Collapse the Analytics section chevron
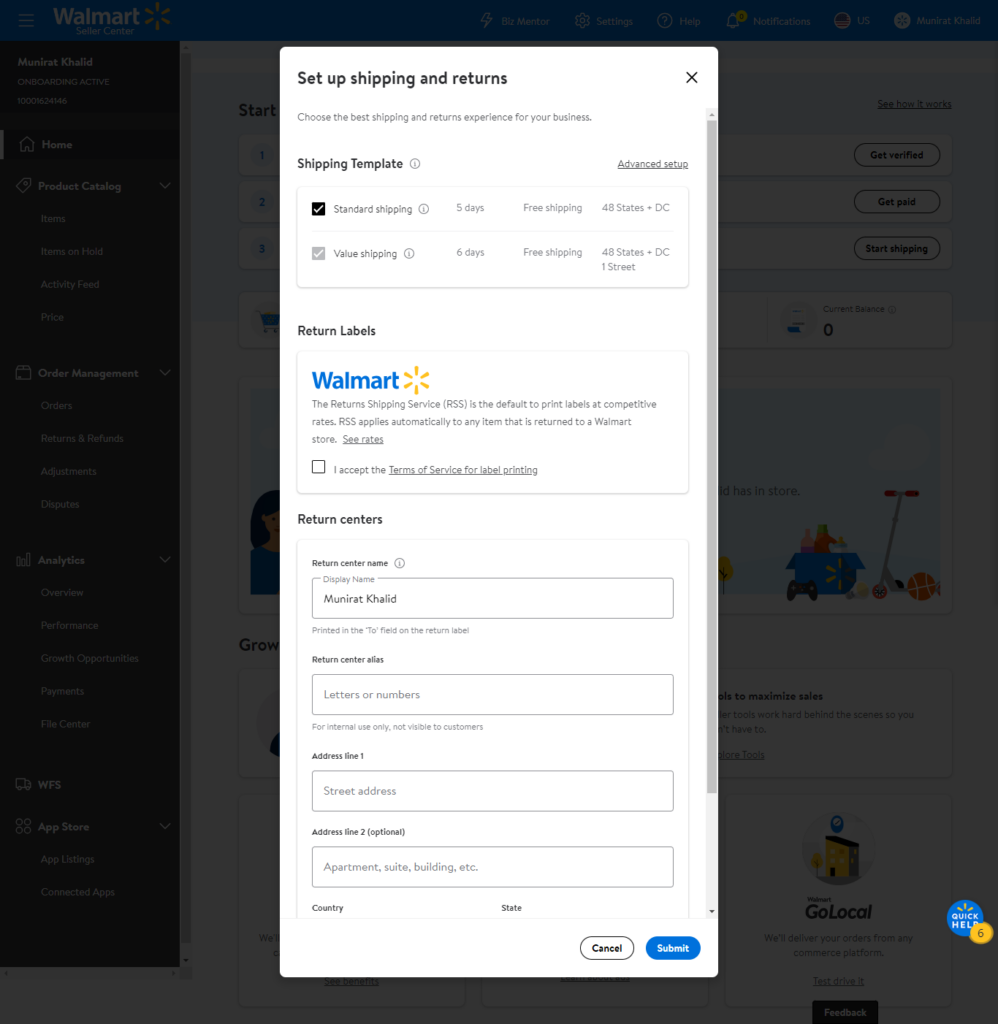Screen dimensions: 998x1024 (165, 560)
